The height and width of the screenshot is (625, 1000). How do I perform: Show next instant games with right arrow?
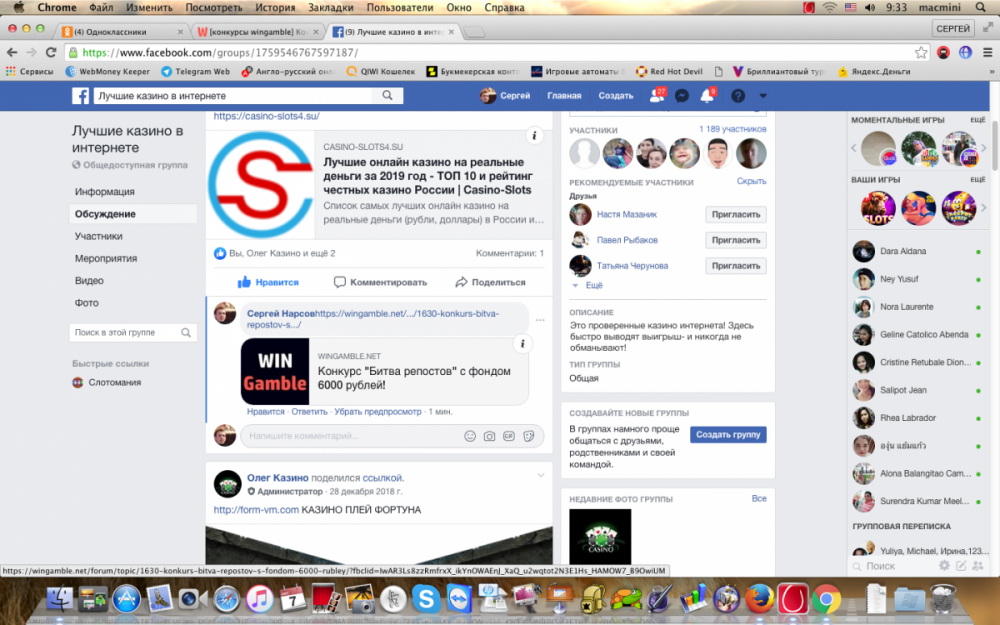click(983, 149)
